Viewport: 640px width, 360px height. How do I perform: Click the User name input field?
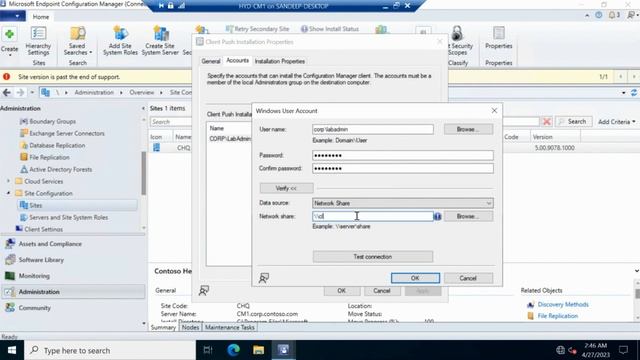[x=373, y=129]
